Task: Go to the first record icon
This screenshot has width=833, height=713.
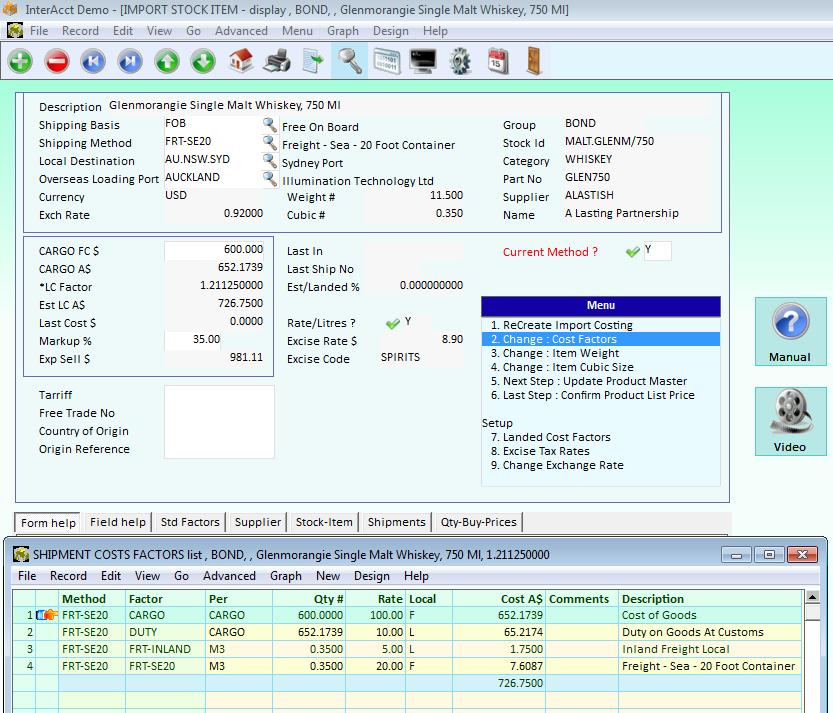Action: pos(93,61)
